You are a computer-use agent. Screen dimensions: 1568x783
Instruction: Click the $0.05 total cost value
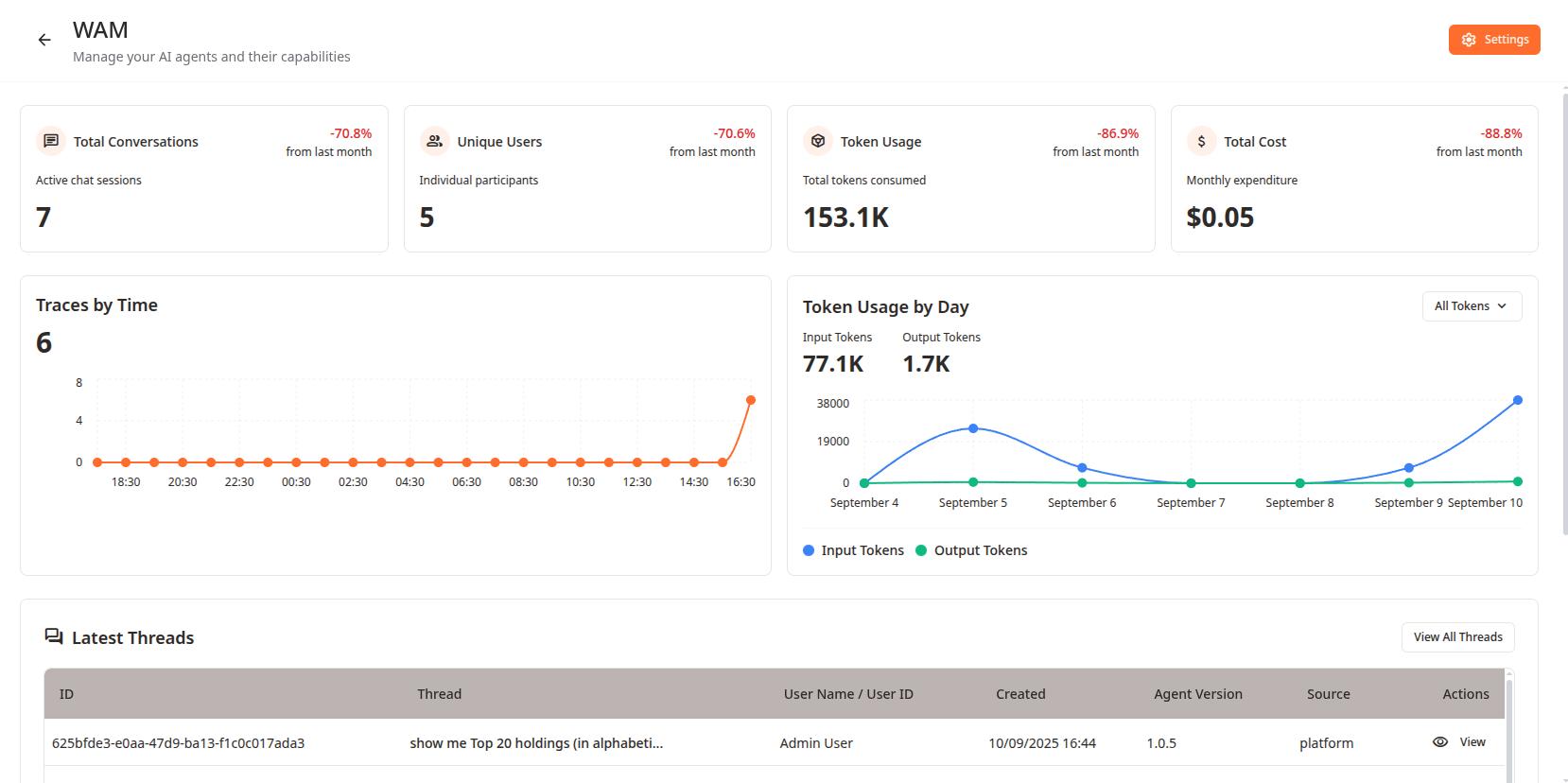(1220, 217)
